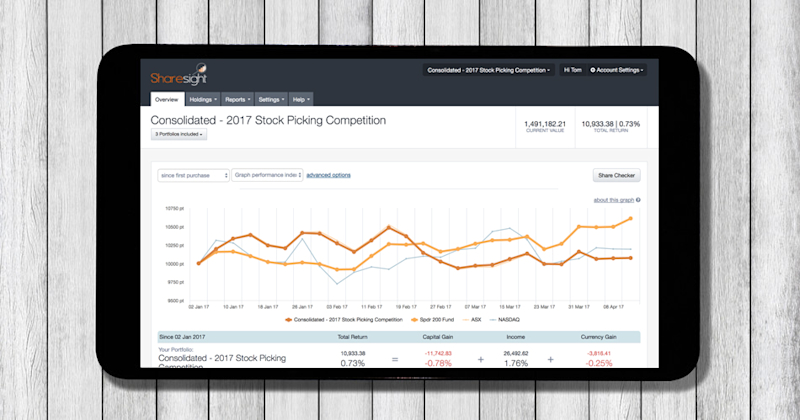Open the about this graph link
This screenshot has height=420, width=800.
(x=614, y=200)
